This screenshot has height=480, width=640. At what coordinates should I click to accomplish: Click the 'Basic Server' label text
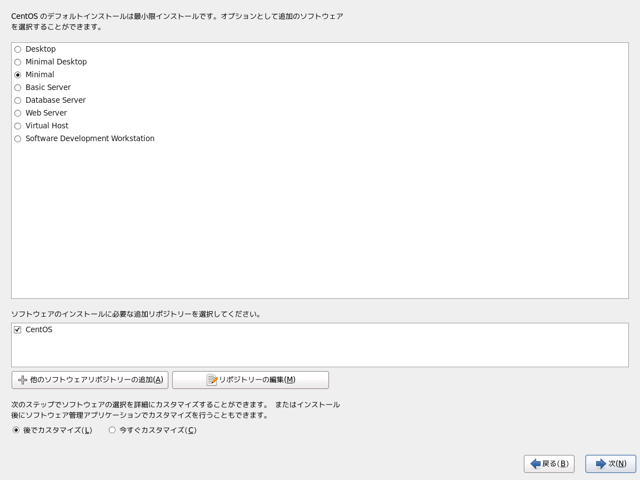coord(48,87)
